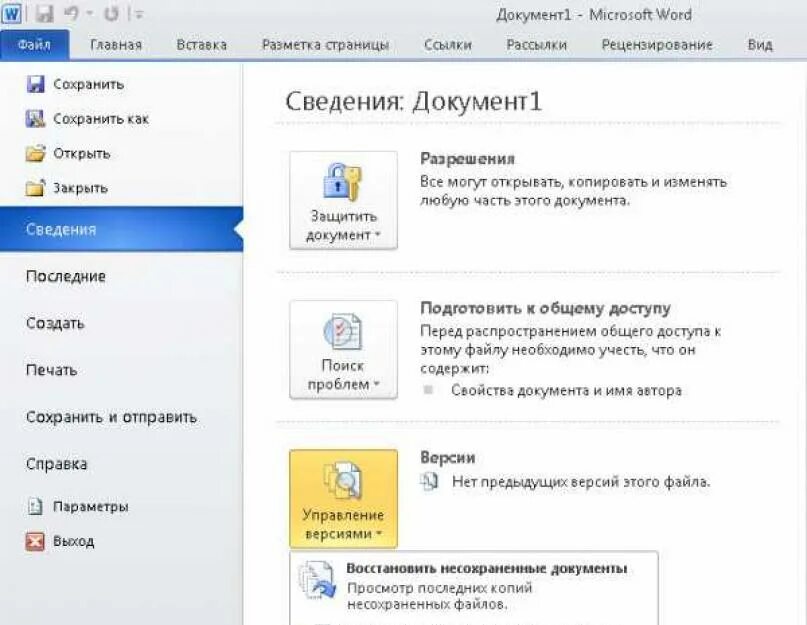Click text Просмотр последних копий несохраненных файлов

(x=440, y=596)
